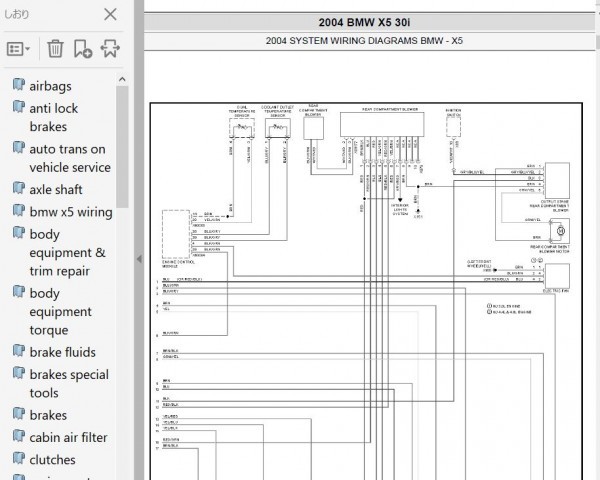Click the axle shaft bookmark ribbon icon

(19, 188)
